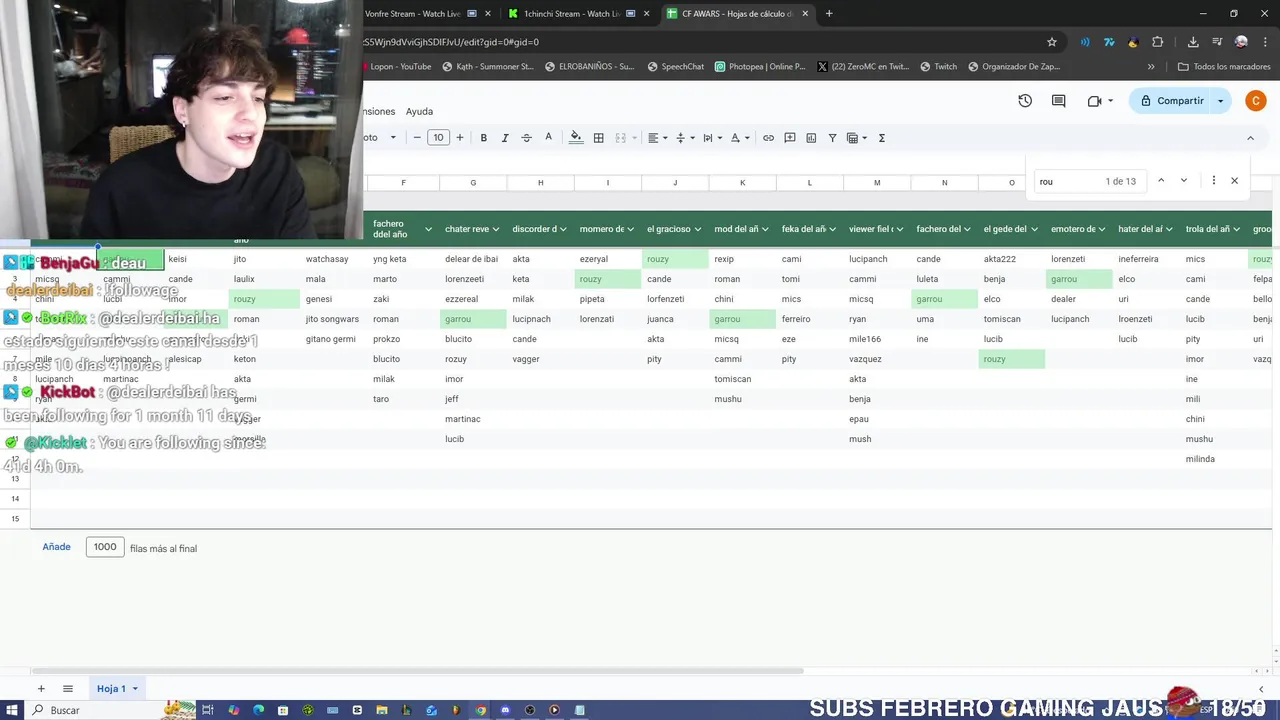Image resolution: width=1280 pixels, height=720 pixels.
Task: Open the text color picker
Action: point(548,138)
